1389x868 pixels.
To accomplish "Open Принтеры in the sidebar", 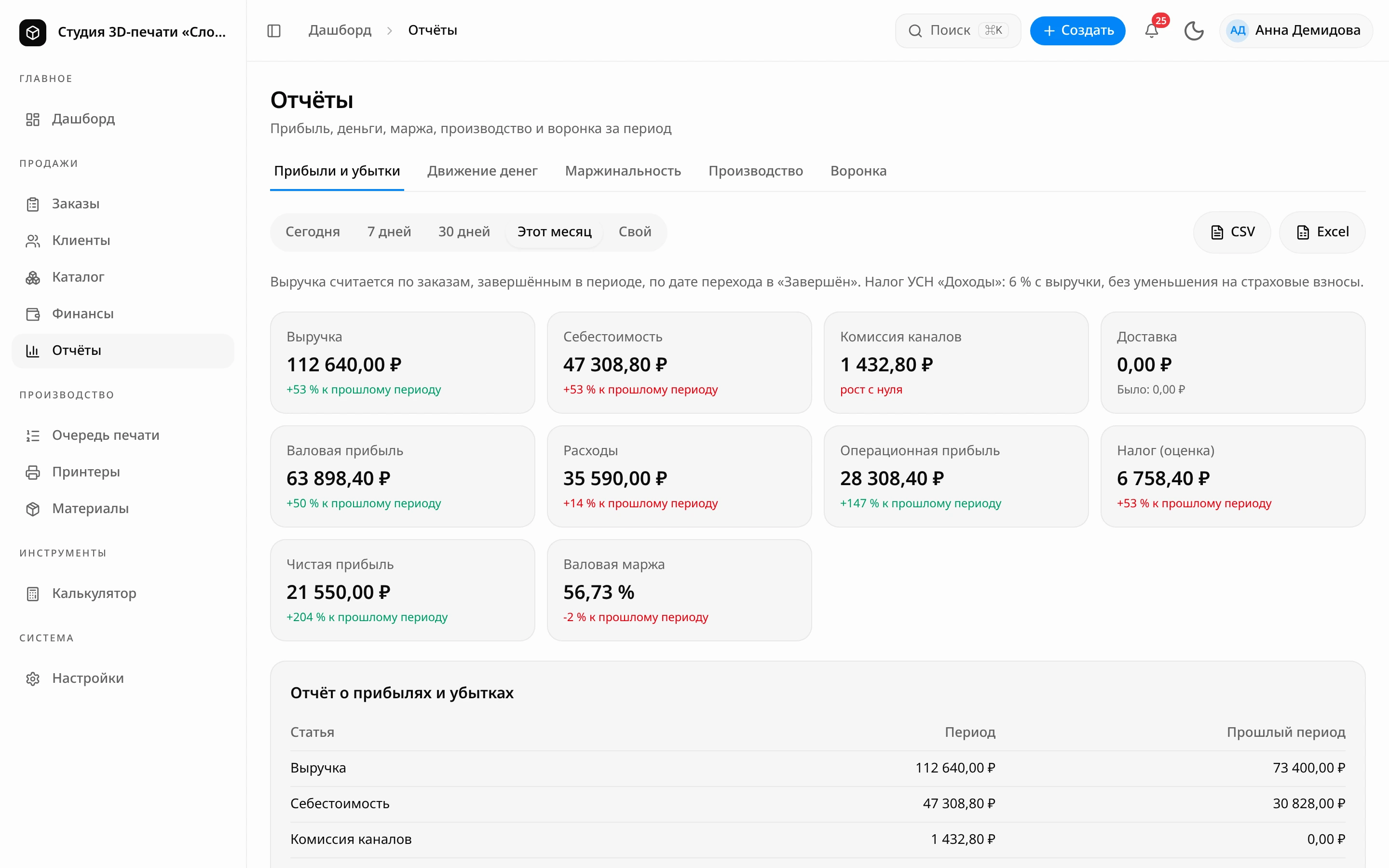I will click(123, 472).
